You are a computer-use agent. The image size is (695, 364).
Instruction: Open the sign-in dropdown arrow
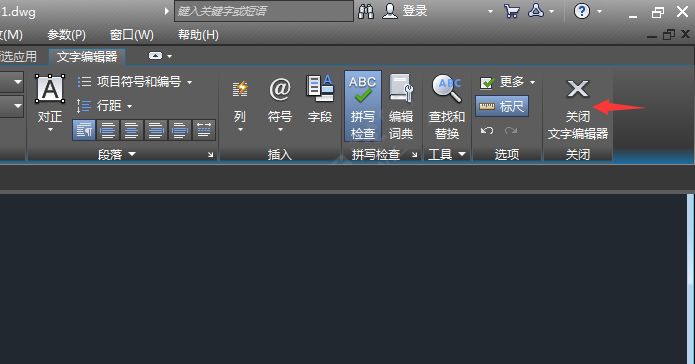click(490, 12)
